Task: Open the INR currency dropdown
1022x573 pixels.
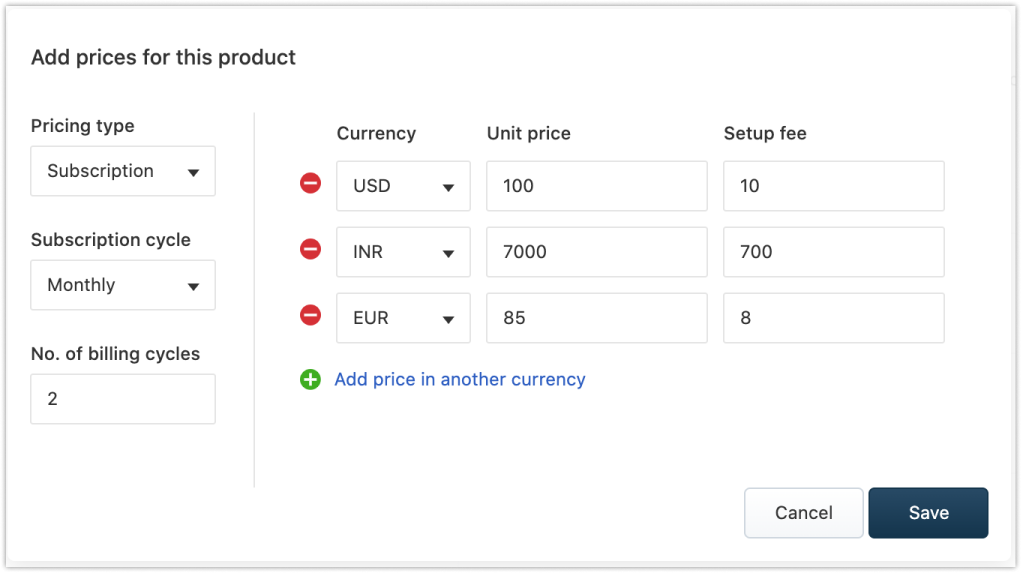Action: coord(403,252)
